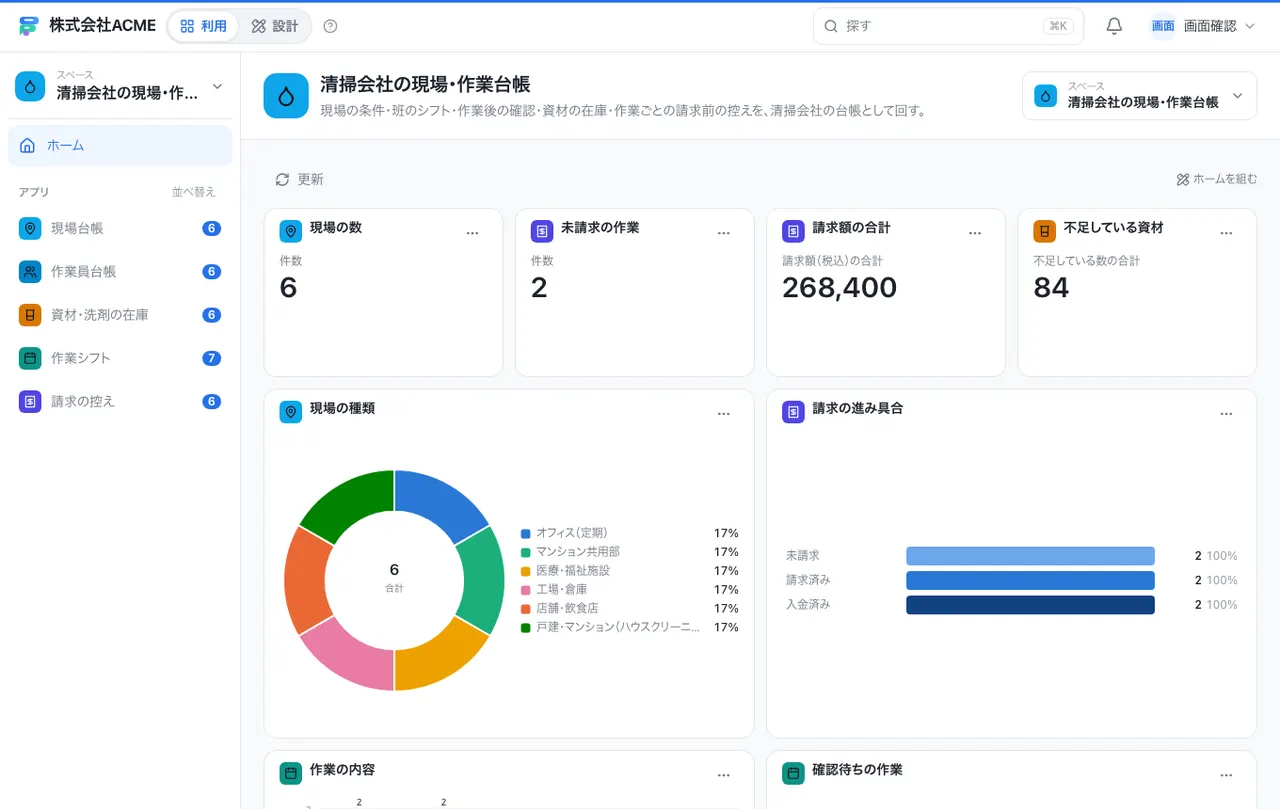Click the 未請求 light blue bar

coord(1030,556)
